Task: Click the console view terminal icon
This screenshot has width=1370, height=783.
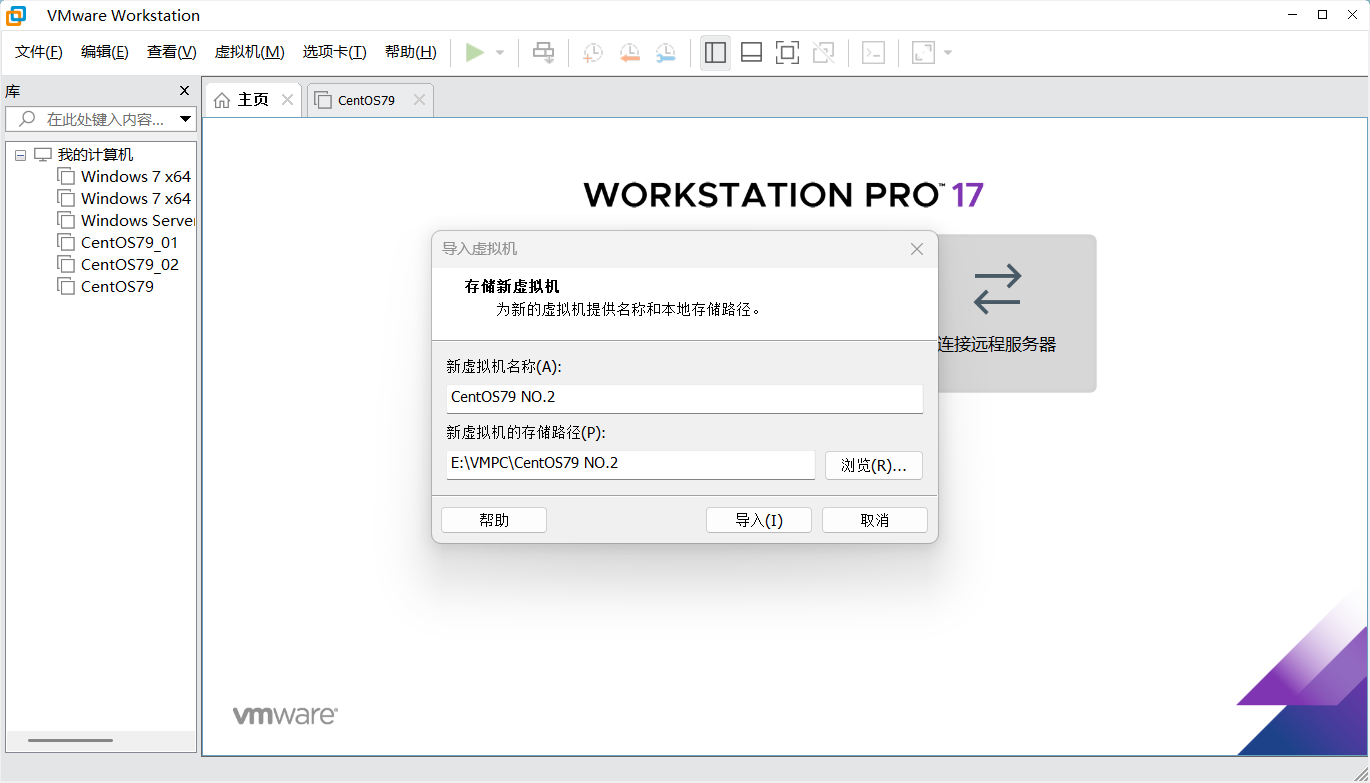Action: 874,53
